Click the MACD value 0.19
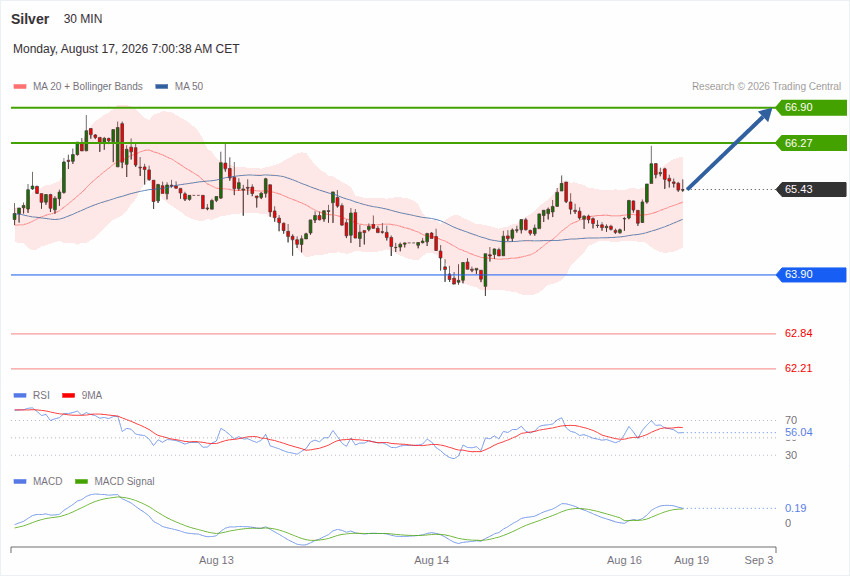 point(795,508)
